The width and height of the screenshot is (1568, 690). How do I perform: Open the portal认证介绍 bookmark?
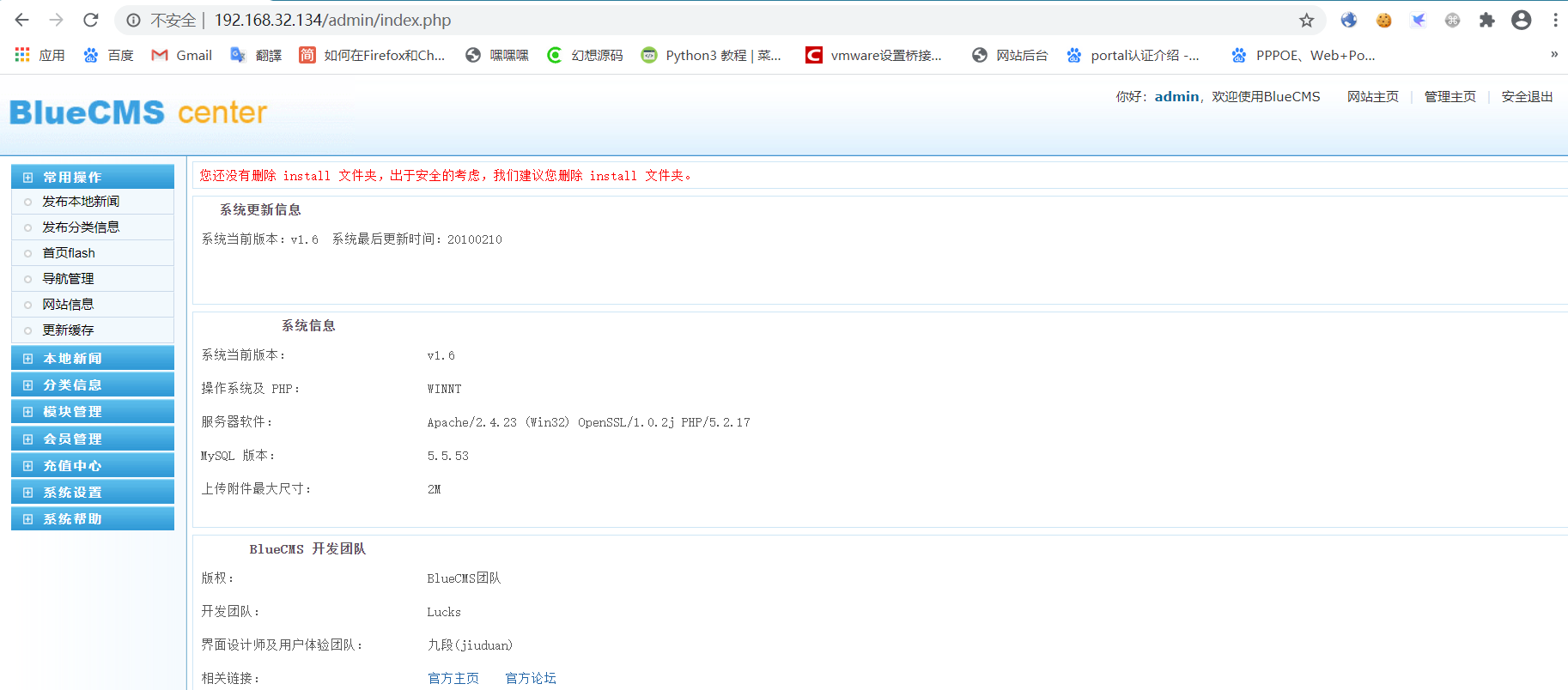(1133, 55)
